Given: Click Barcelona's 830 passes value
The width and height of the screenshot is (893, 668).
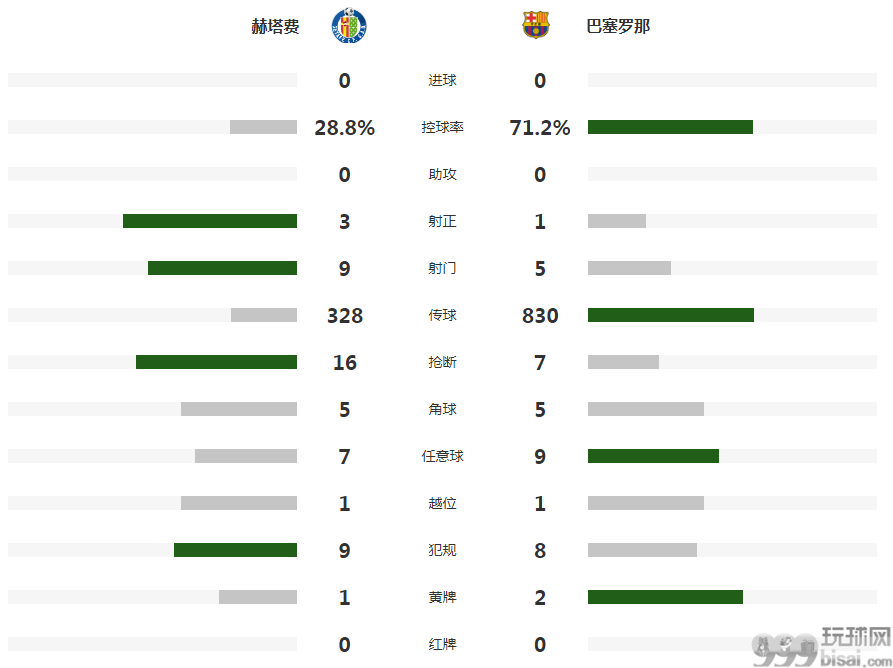Looking at the screenshot, I should pos(540,315).
